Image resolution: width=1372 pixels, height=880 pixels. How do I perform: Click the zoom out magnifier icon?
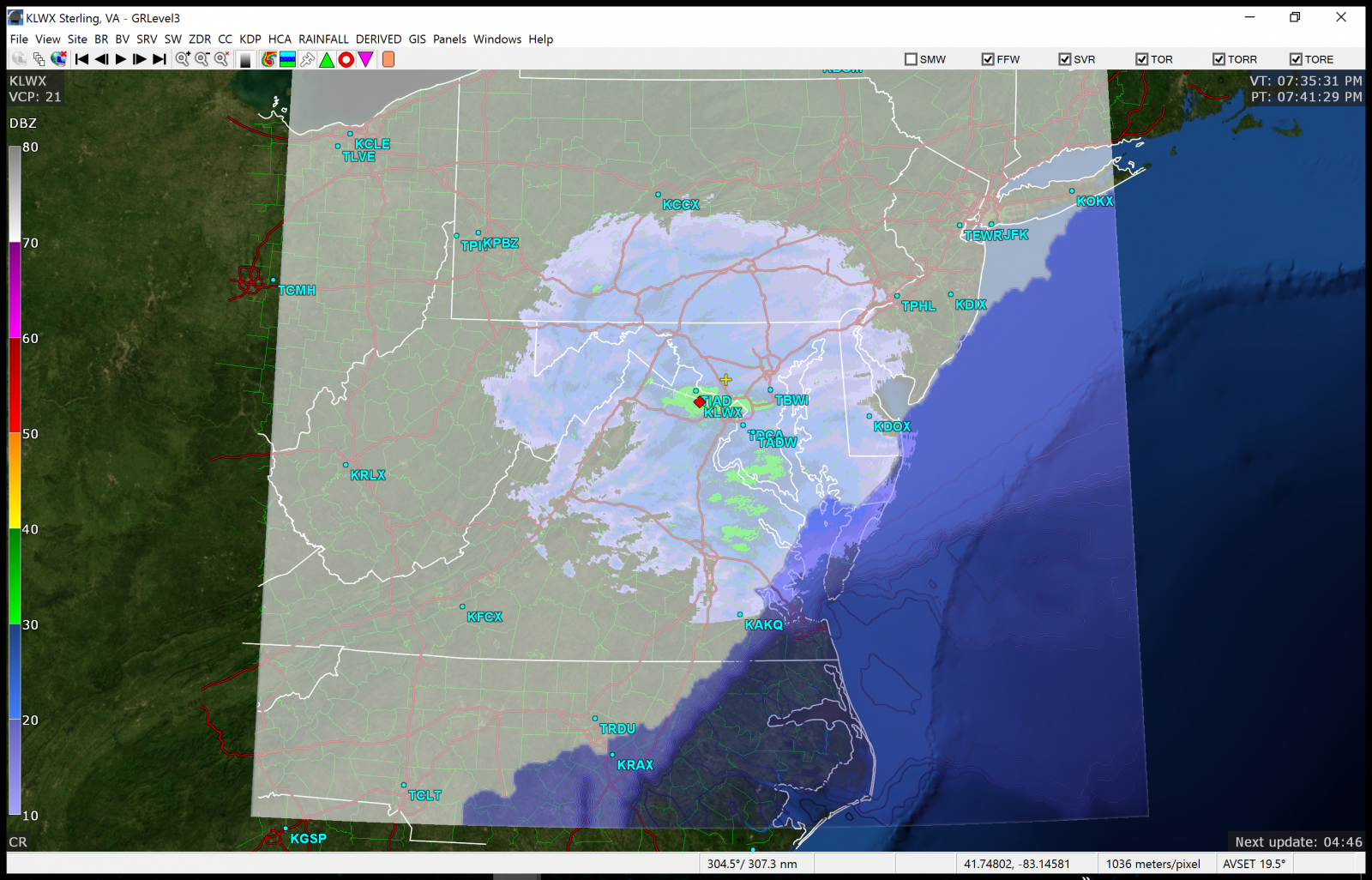[202, 59]
